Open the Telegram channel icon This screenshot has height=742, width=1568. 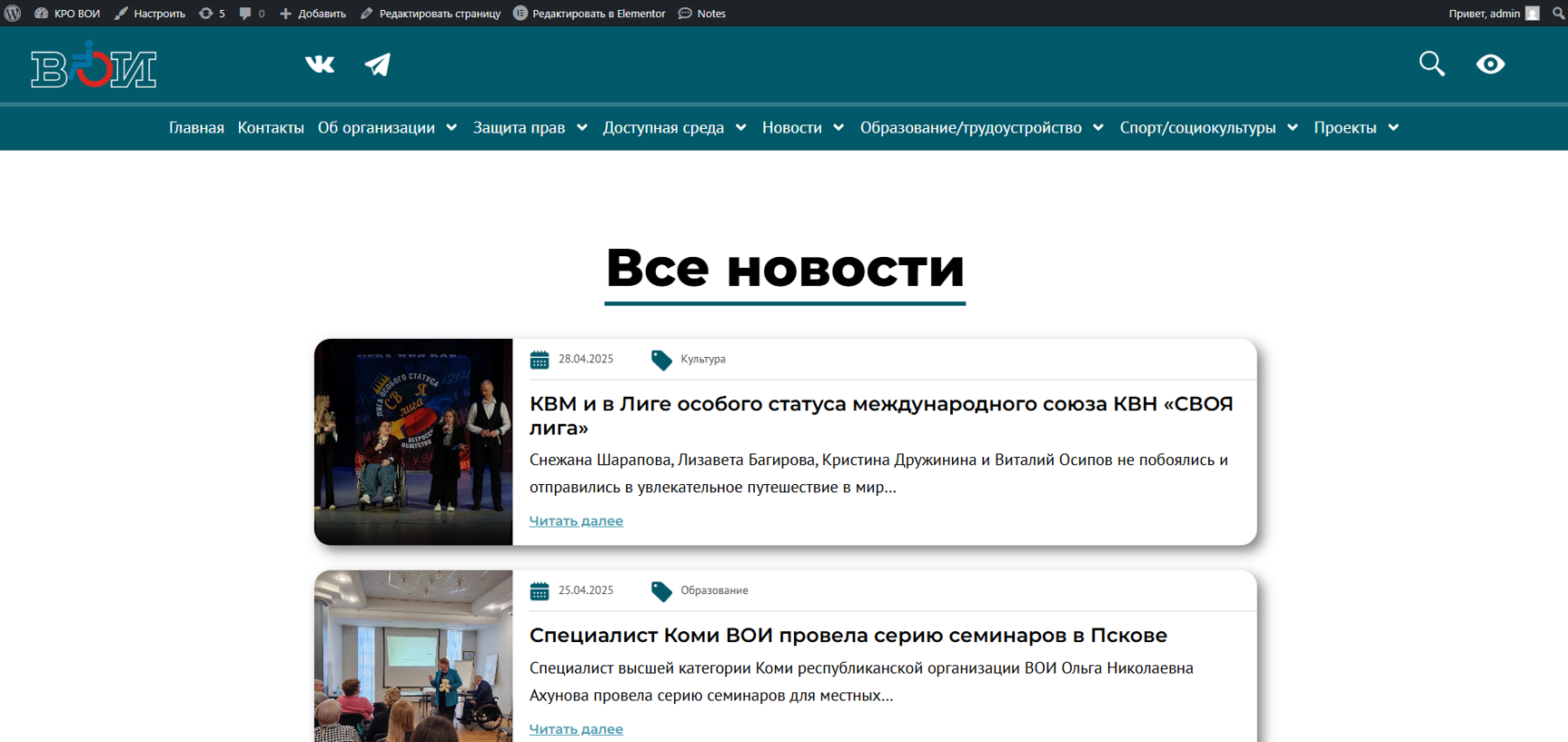coord(378,64)
